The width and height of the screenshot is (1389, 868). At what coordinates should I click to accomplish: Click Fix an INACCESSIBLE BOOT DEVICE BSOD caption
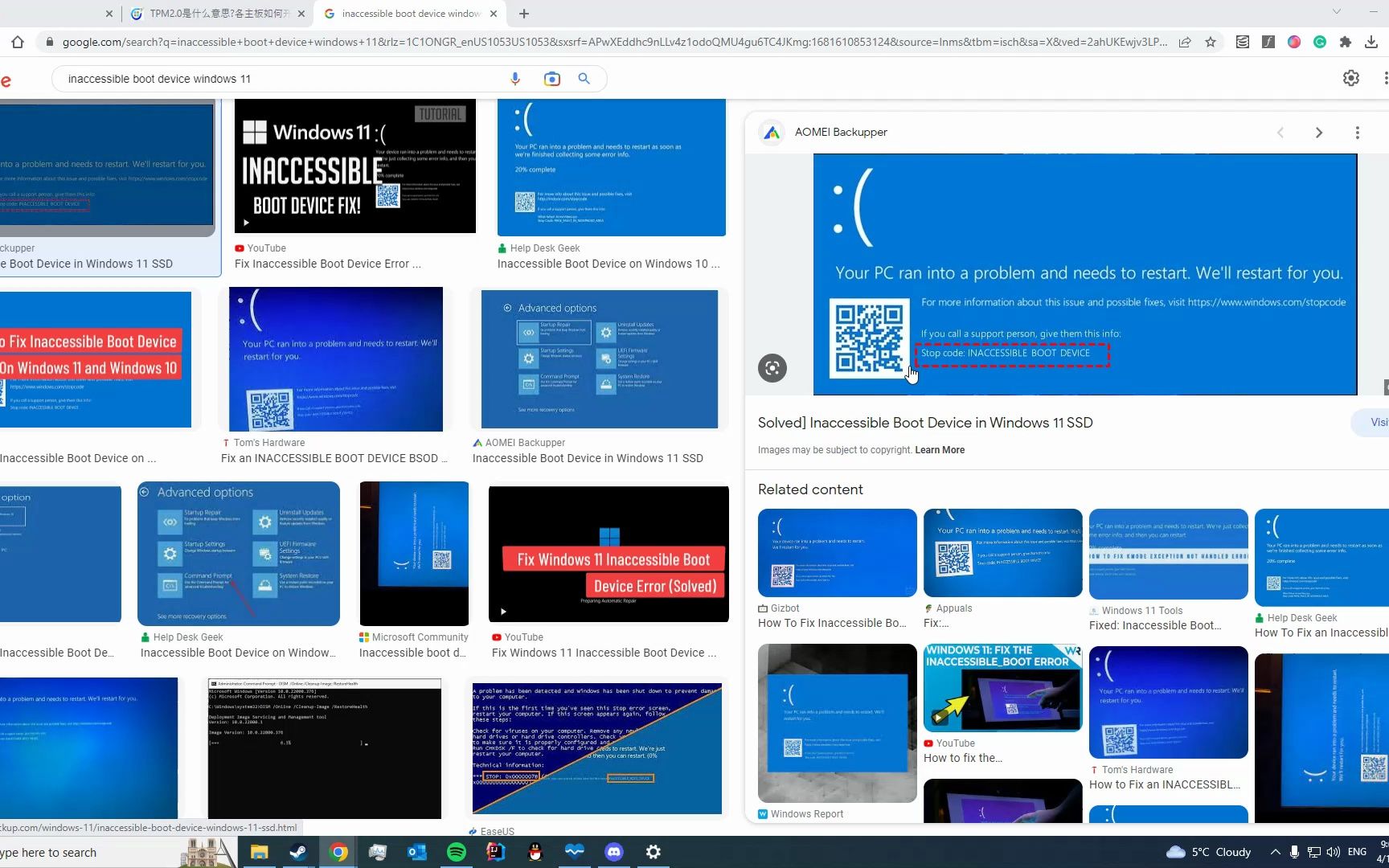pos(334,458)
